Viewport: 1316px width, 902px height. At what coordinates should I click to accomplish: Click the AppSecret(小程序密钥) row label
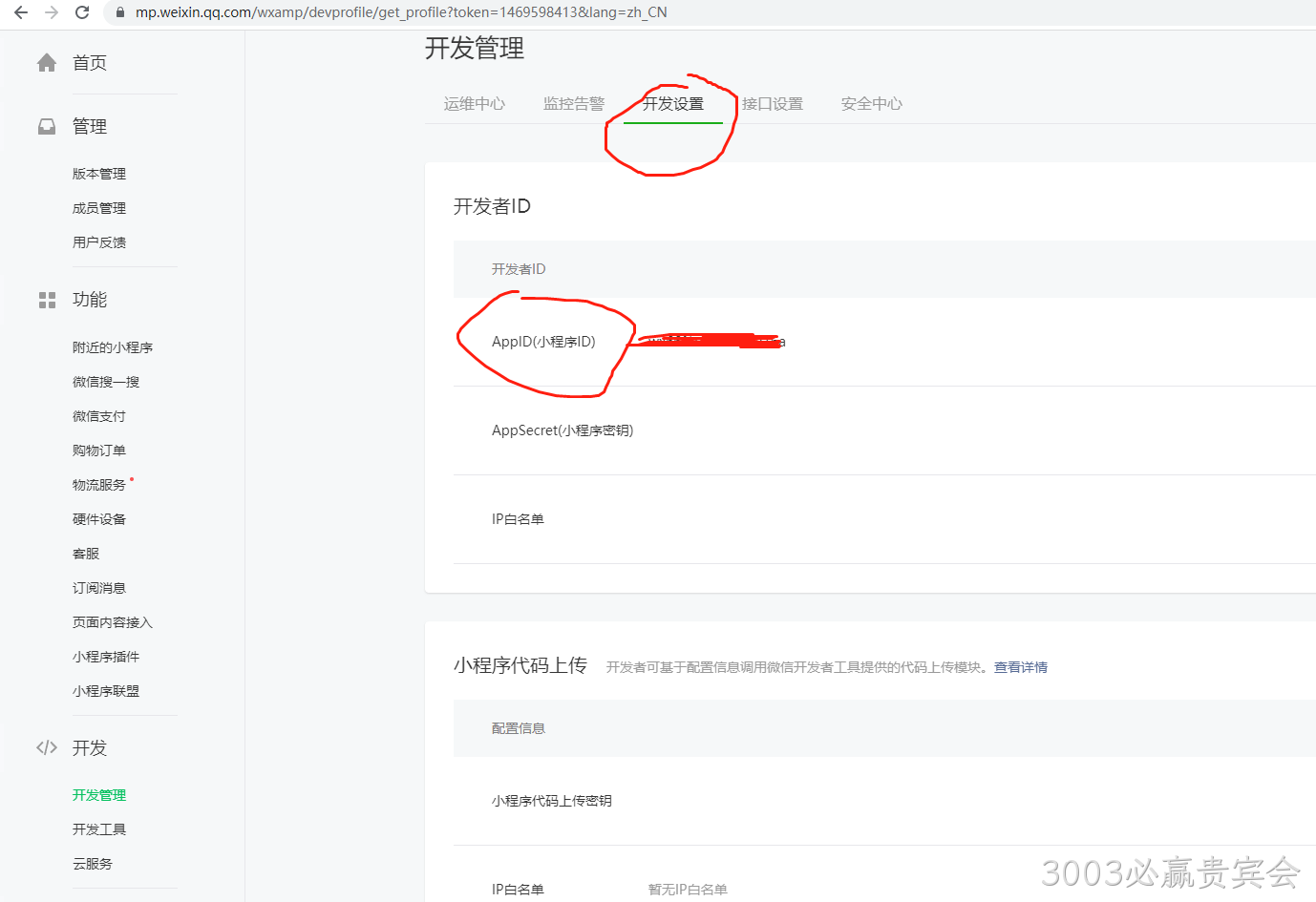click(x=562, y=430)
